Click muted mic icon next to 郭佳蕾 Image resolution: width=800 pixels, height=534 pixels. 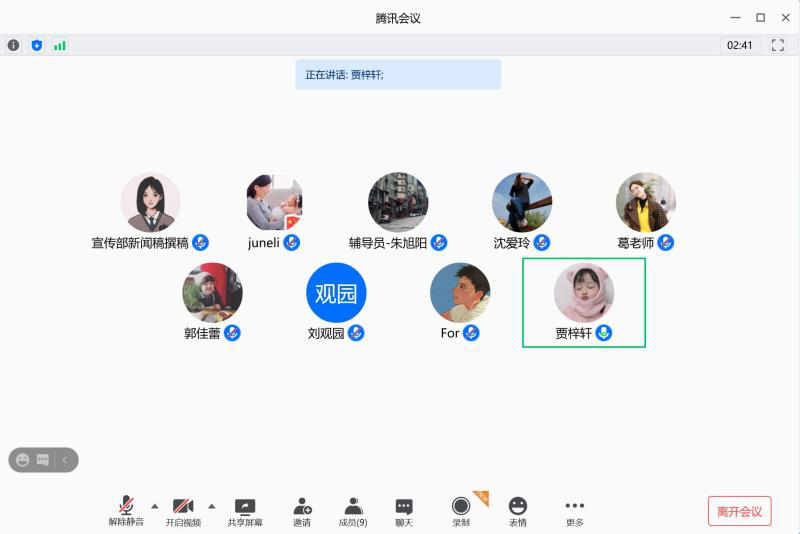pos(232,333)
